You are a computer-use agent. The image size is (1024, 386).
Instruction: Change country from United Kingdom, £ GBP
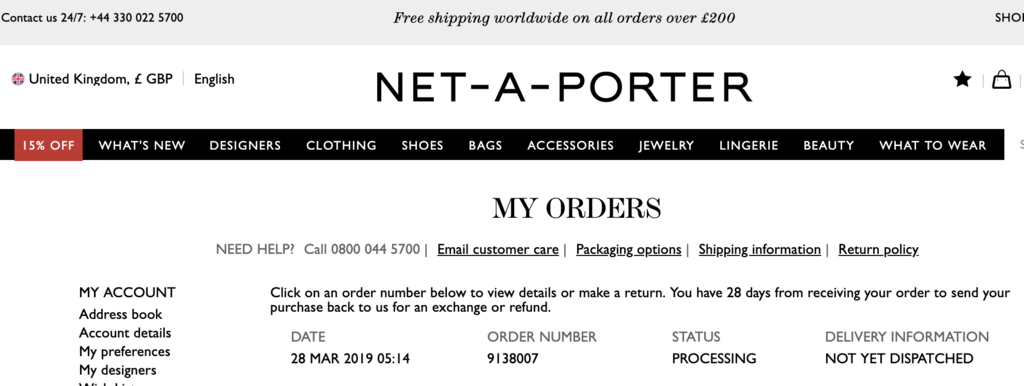pyautogui.click(x=101, y=80)
